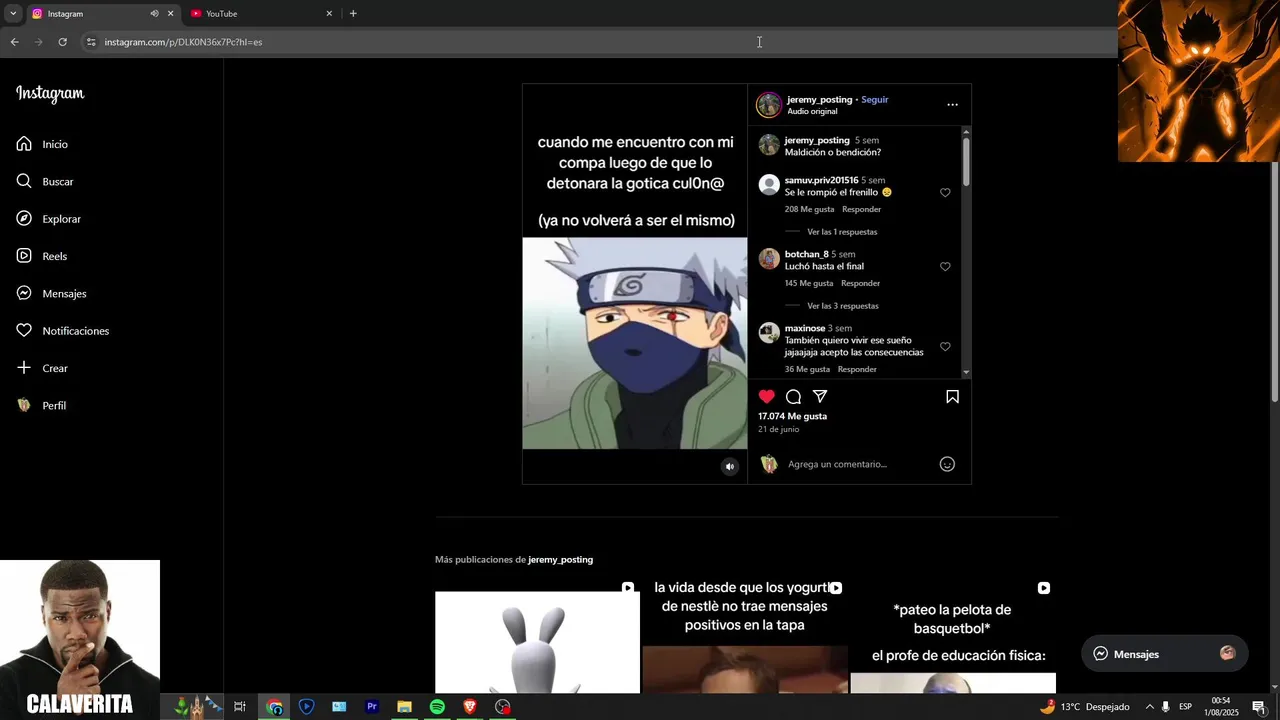The height and width of the screenshot is (720, 1280).
Task: Open Brave browser from the taskbar
Action: [470, 707]
